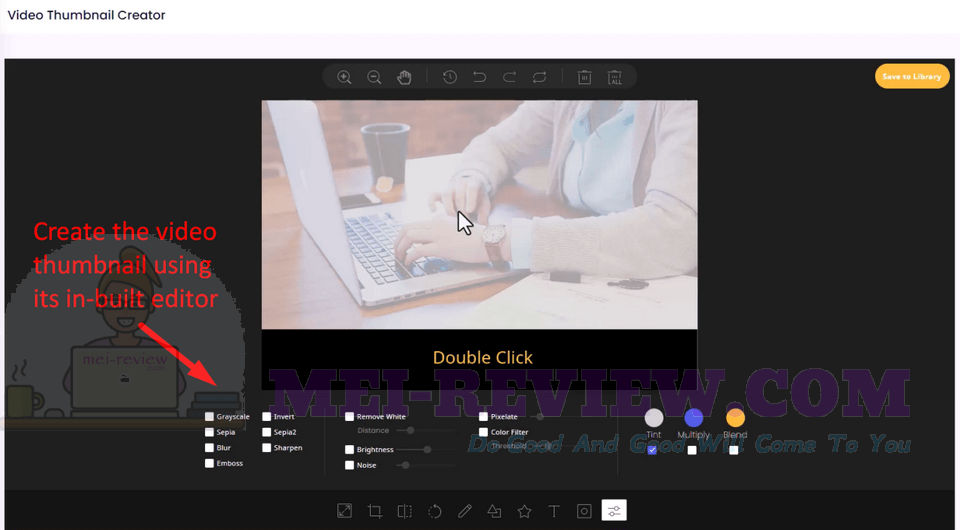
Task: Select the shape tool
Action: [x=494, y=510]
